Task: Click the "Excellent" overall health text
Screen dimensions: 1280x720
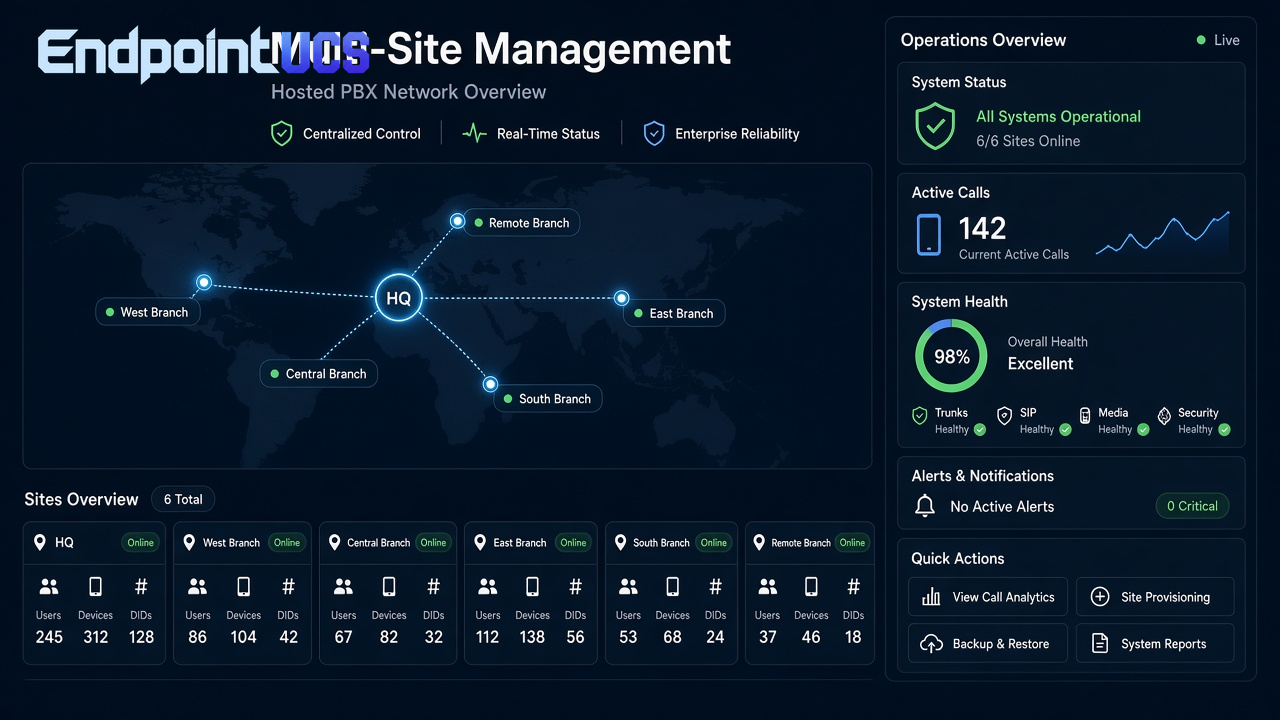Action: (x=1040, y=364)
